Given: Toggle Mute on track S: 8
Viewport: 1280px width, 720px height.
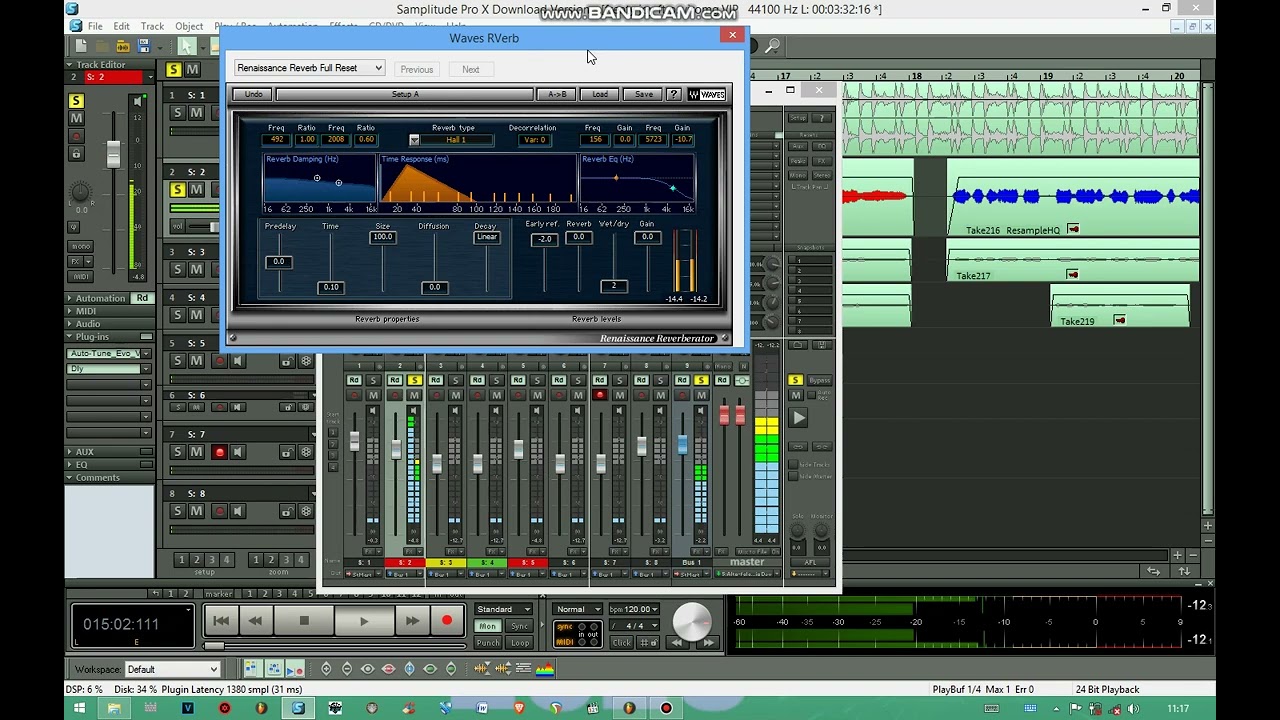Looking at the screenshot, I should [196, 511].
